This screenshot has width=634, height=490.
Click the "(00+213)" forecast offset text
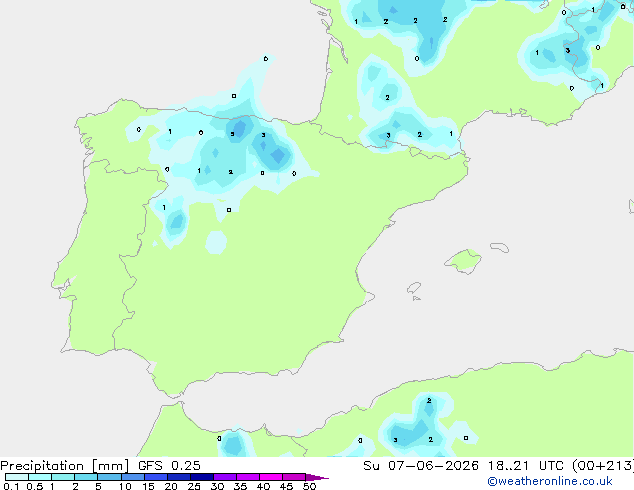(x=603, y=466)
